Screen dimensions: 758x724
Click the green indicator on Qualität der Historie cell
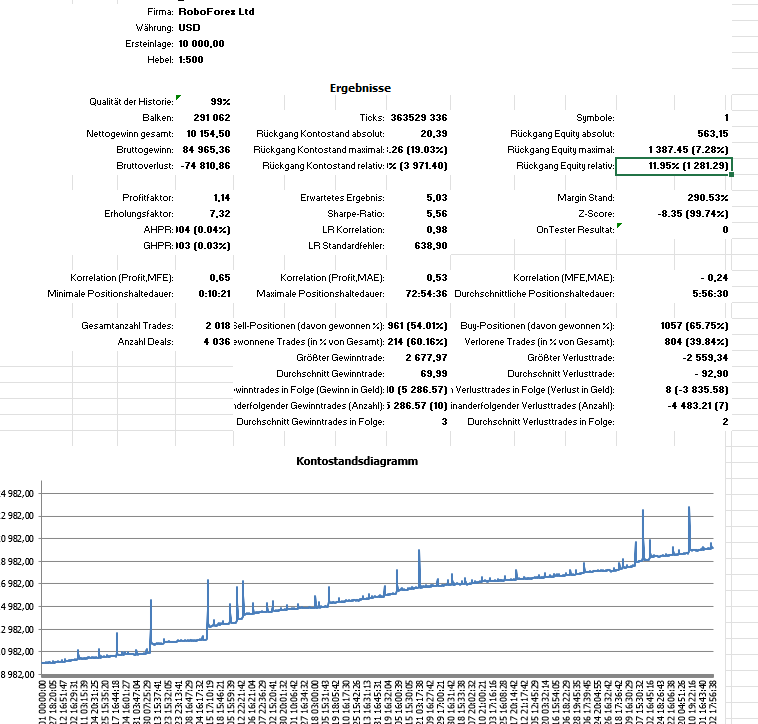178,98
